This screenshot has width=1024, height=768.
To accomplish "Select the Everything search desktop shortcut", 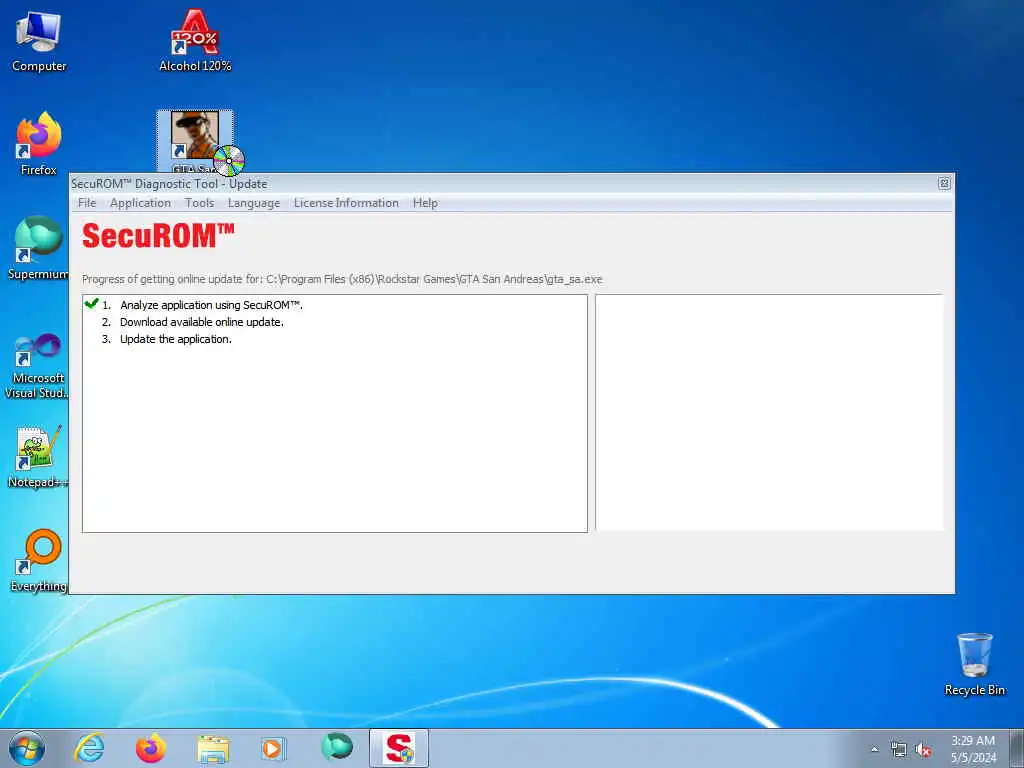I will (x=37, y=560).
